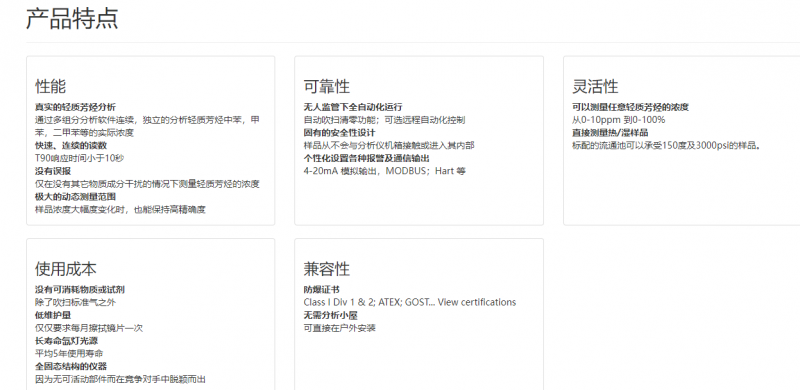Click the 无需分析小屋 heading
This screenshot has height=390, width=800.
[x=330, y=315]
